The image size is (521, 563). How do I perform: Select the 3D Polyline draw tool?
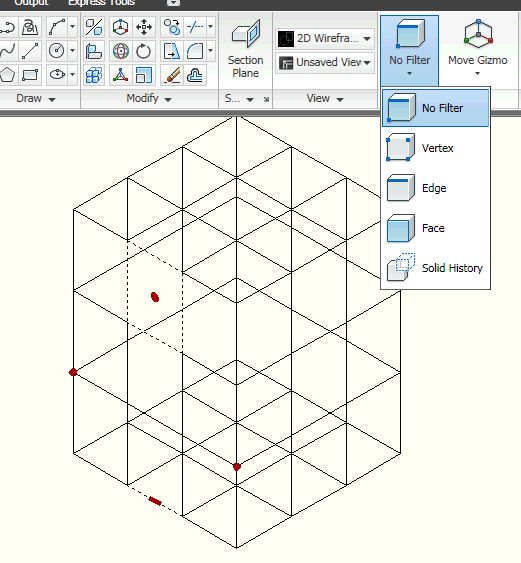(6, 27)
